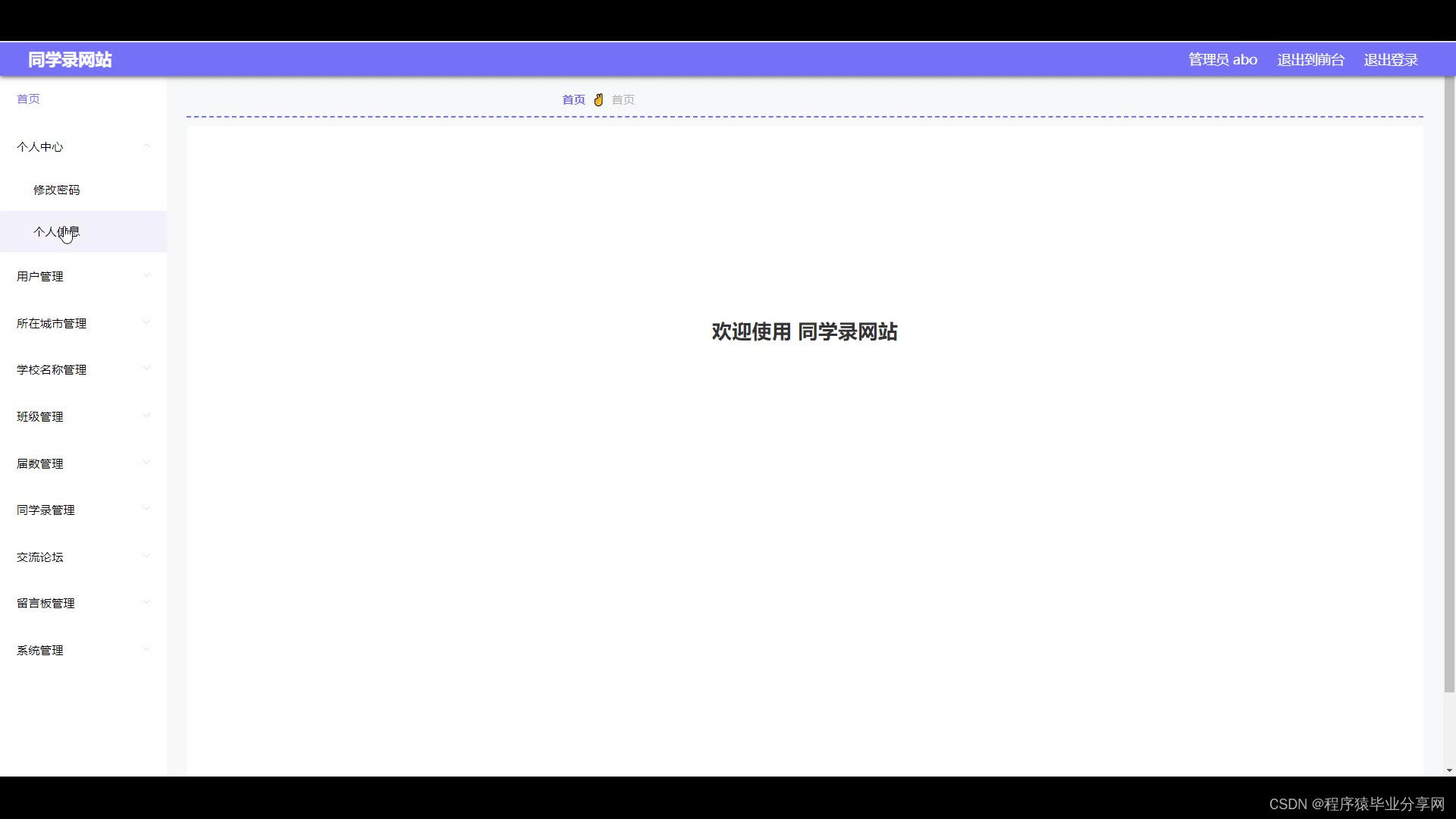This screenshot has width=1456, height=819.
Task: Select 个人信息 submenu item
Action: click(x=56, y=232)
